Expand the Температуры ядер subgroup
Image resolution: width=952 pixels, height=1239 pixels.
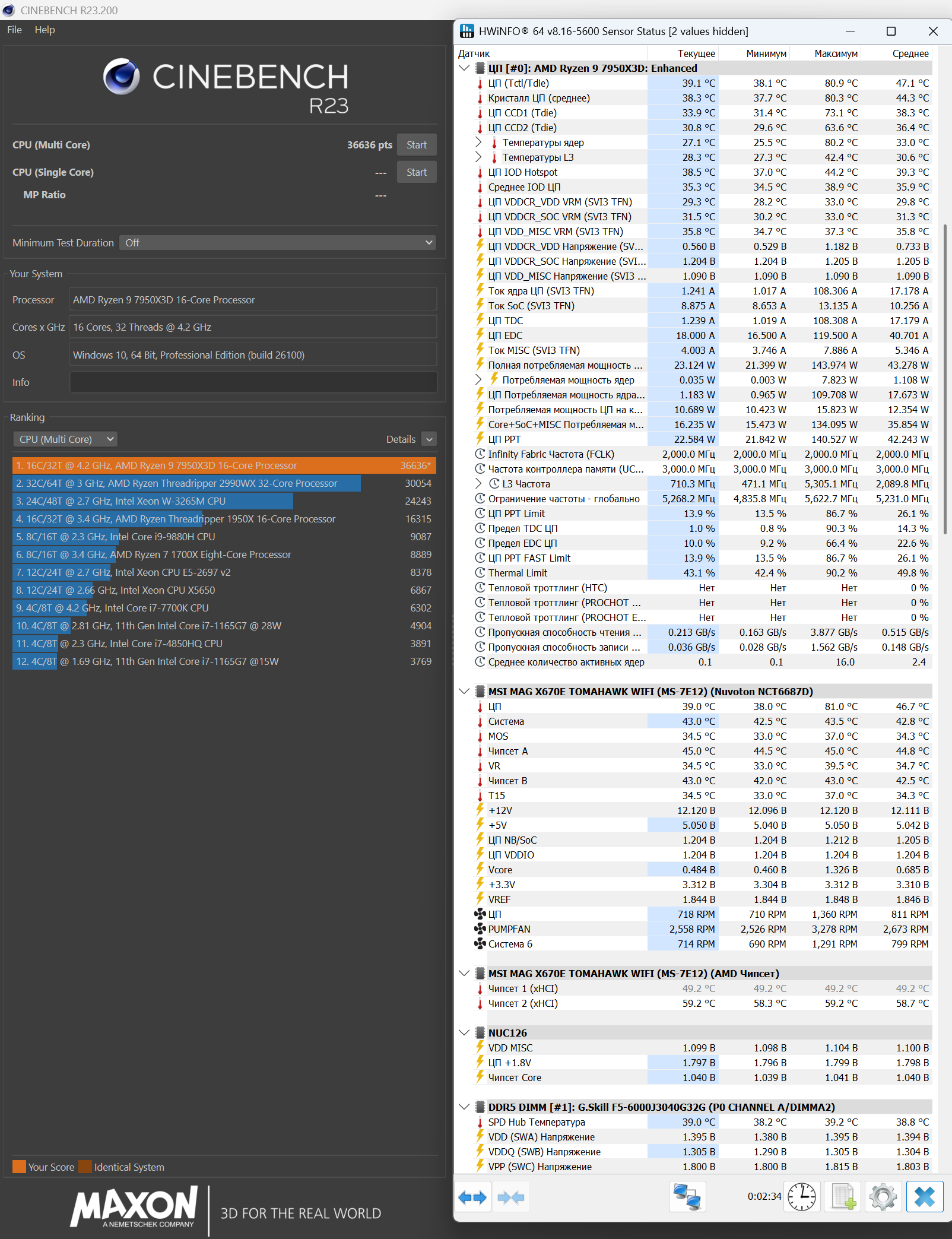click(x=478, y=142)
